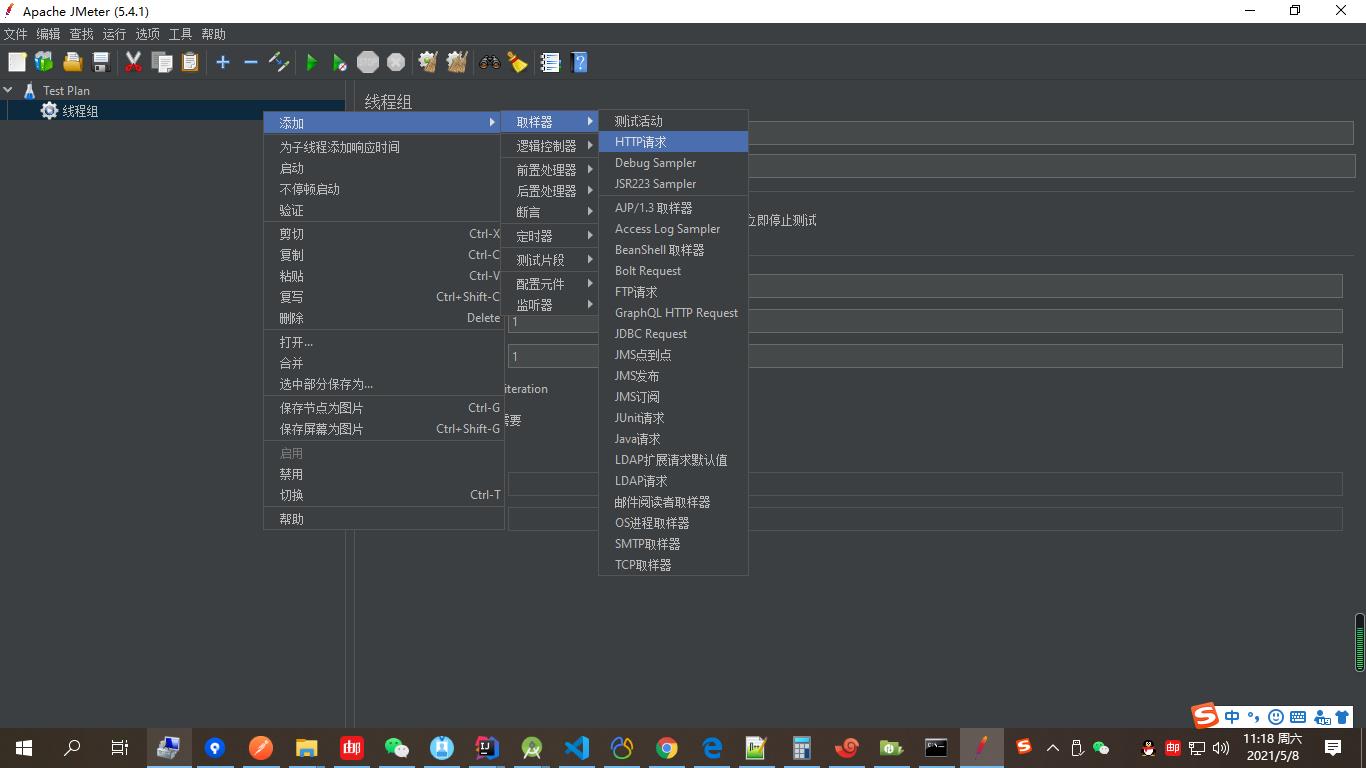Choose JDBC Request sampler
This screenshot has height=768, width=1366.
pyautogui.click(x=673, y=334)
